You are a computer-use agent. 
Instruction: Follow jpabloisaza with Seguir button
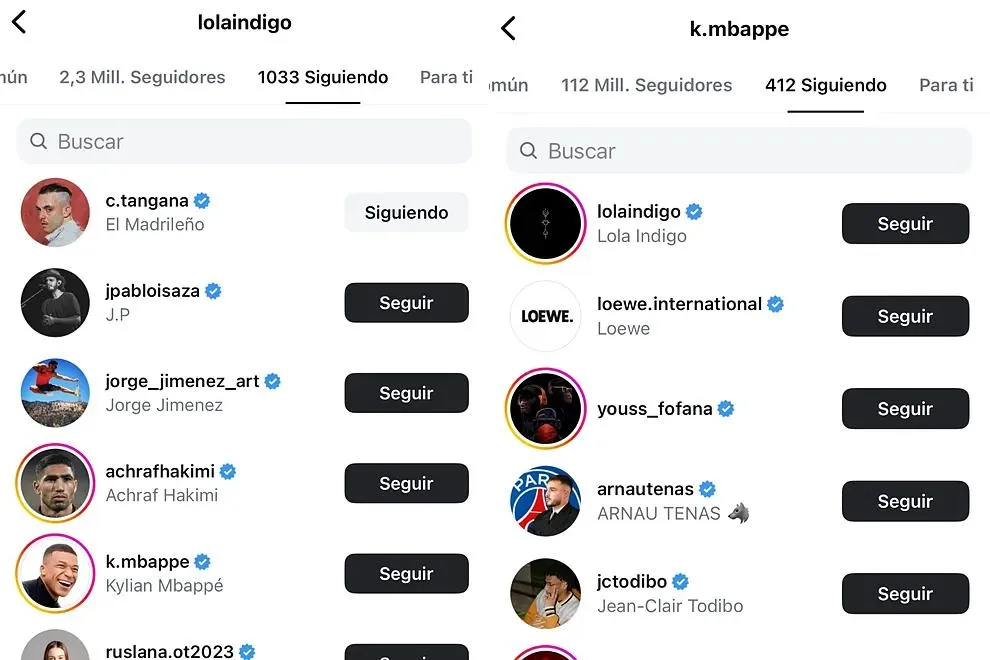click(x=406, y=303)
